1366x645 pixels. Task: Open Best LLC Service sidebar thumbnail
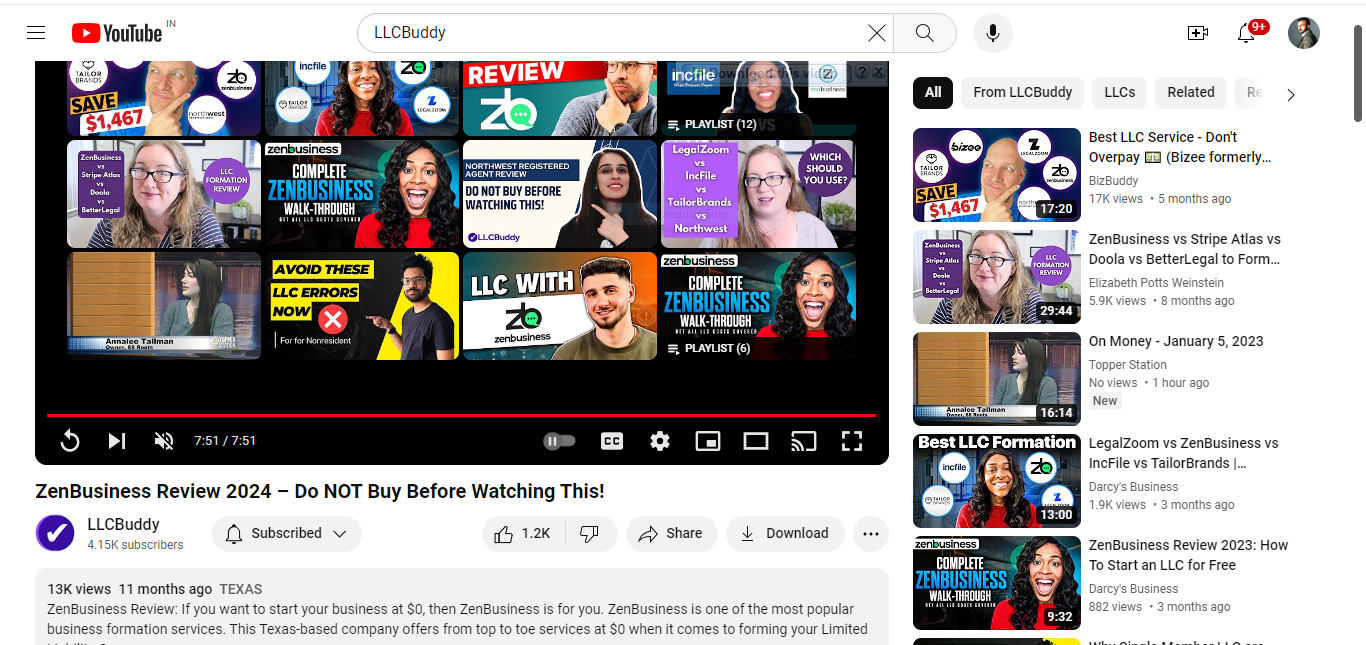(997, 175)
